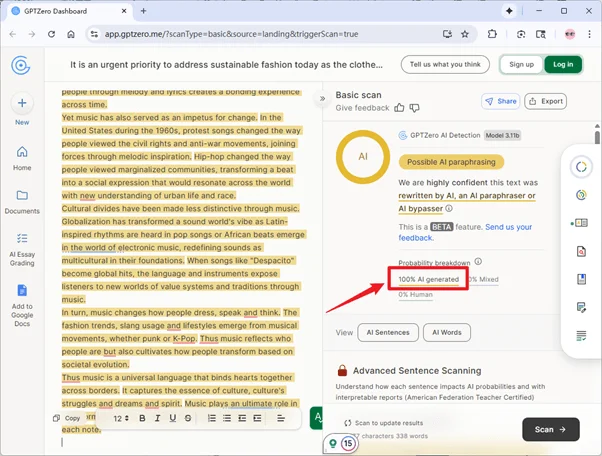The width and height of the screenshot is (602, 456).
Task: Export the scan results
Action: [546, 101]
